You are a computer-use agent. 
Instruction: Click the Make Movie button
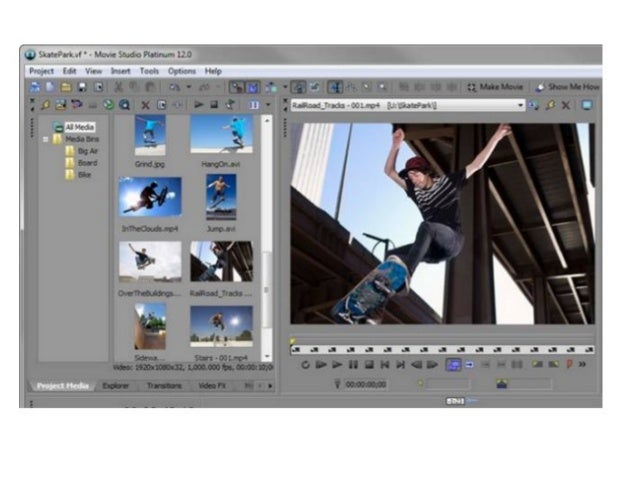point(495,88)
